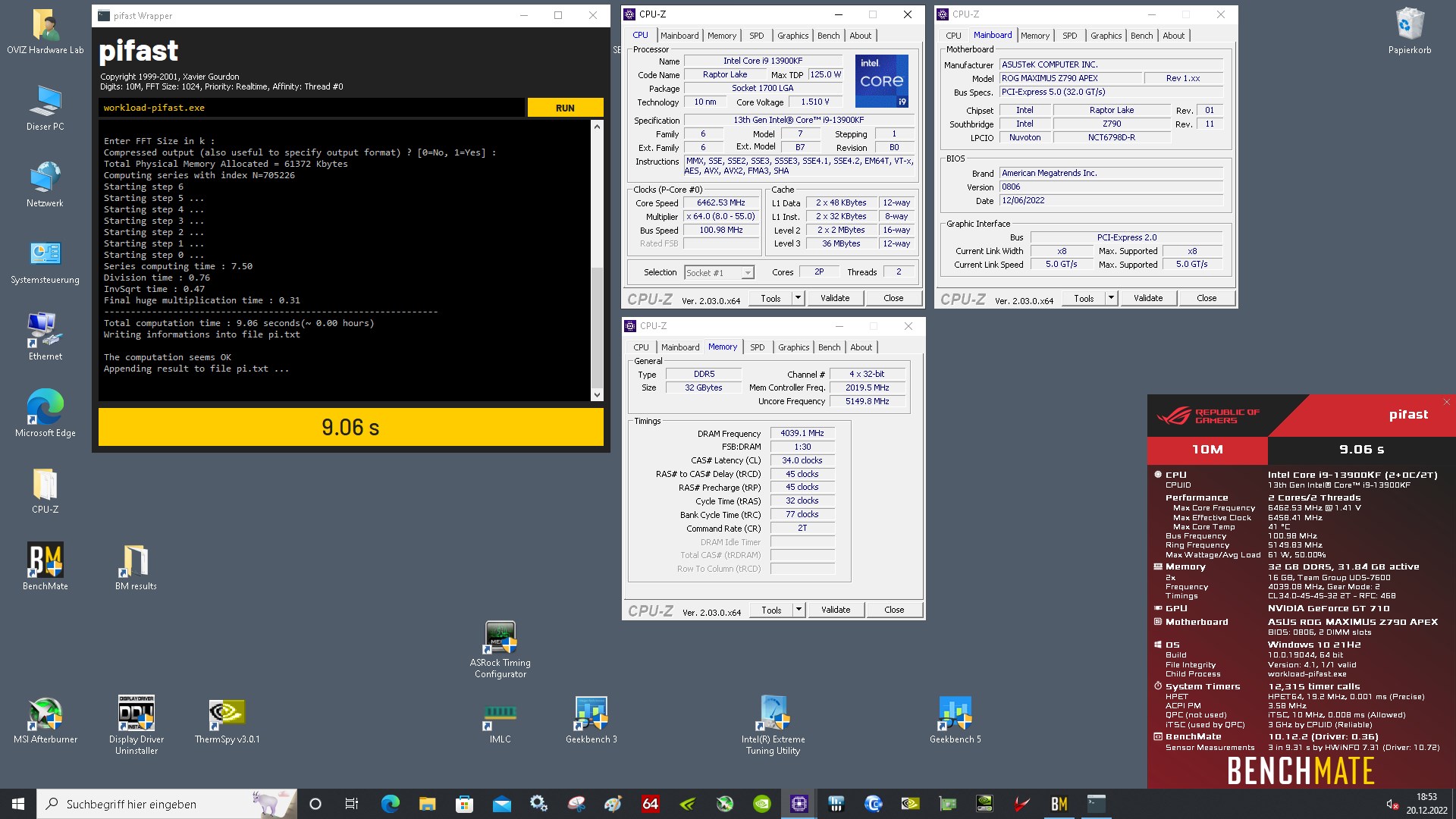This screenshot has width=1456, height=819.
Task: Click the pifast console scrollbar down arrow
Action: (x=597, y=394)
